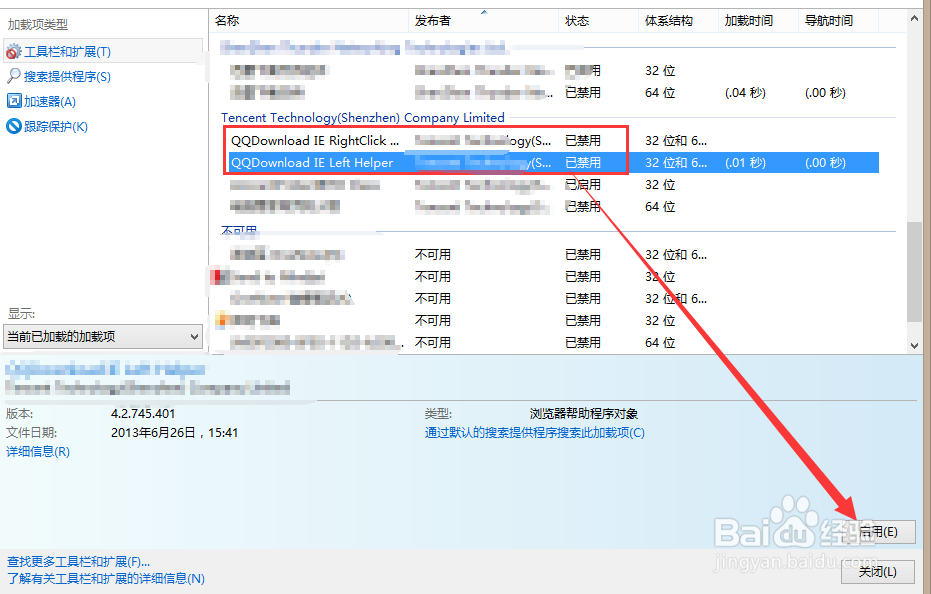Open 查找更多工具栏和扩展(F)... link
The image size is (931, 594).
tap(78, 561)
